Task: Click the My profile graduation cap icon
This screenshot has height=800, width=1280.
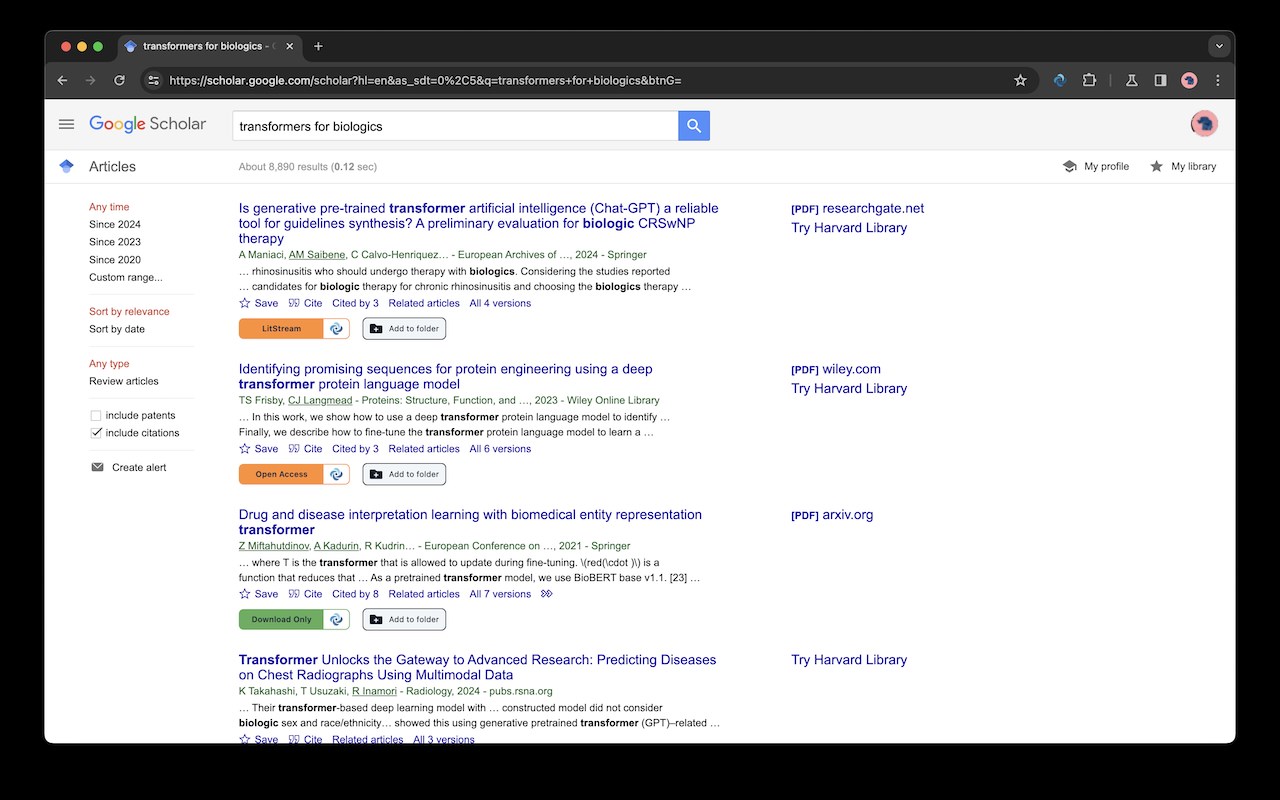Action: tap(1069, 167)
